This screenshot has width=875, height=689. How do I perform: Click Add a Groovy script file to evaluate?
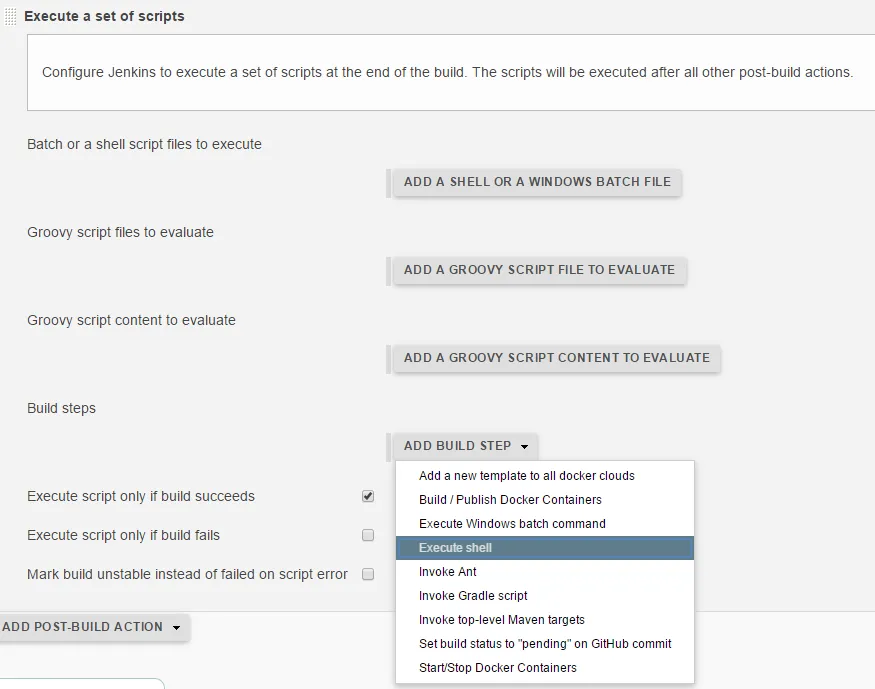click(539, 270)
